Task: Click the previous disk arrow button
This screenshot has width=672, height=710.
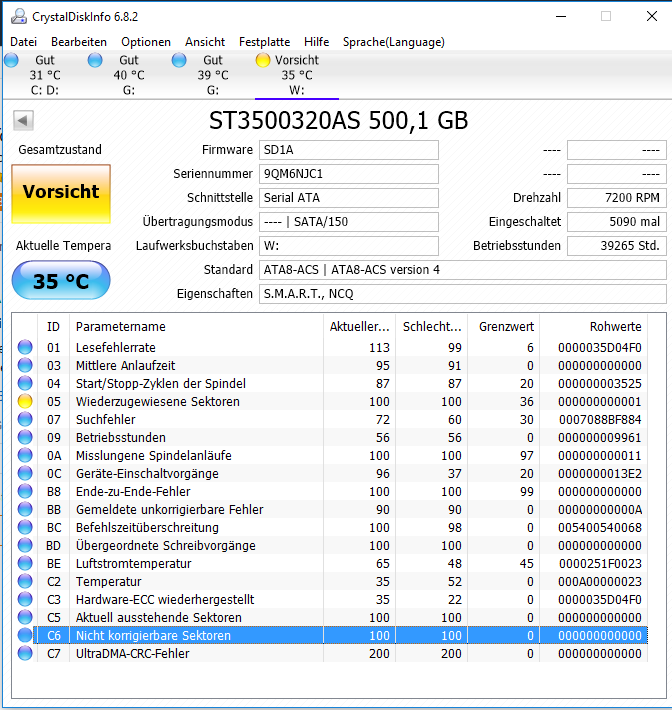Action: tap(23, 120)
